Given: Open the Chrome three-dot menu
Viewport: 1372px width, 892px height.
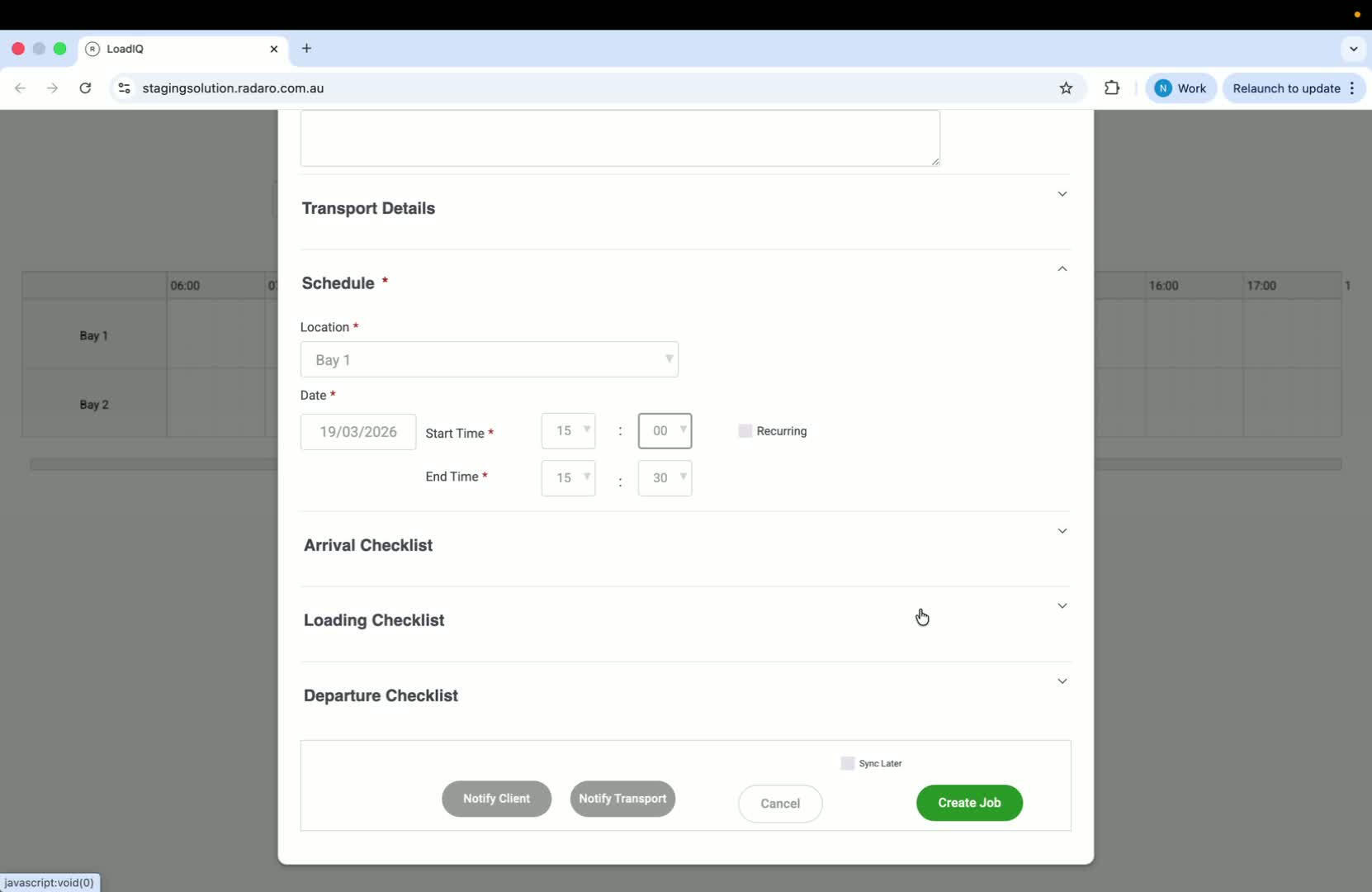Looking at the screenshot, I should (1352, 88).
